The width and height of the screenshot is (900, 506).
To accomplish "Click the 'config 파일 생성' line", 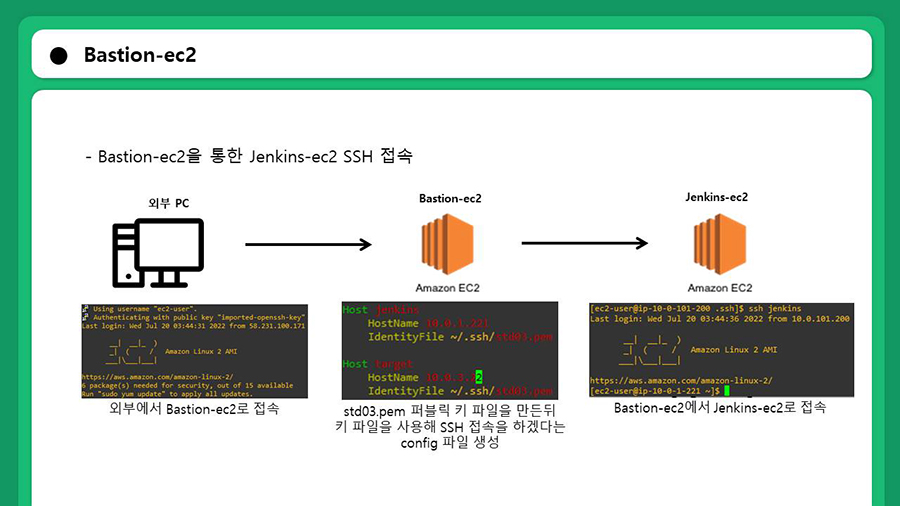I will tap(449, 443).
